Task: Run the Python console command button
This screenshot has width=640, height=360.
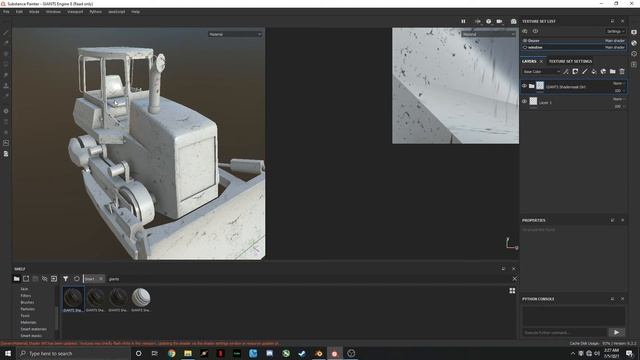Action: [616, 332]
